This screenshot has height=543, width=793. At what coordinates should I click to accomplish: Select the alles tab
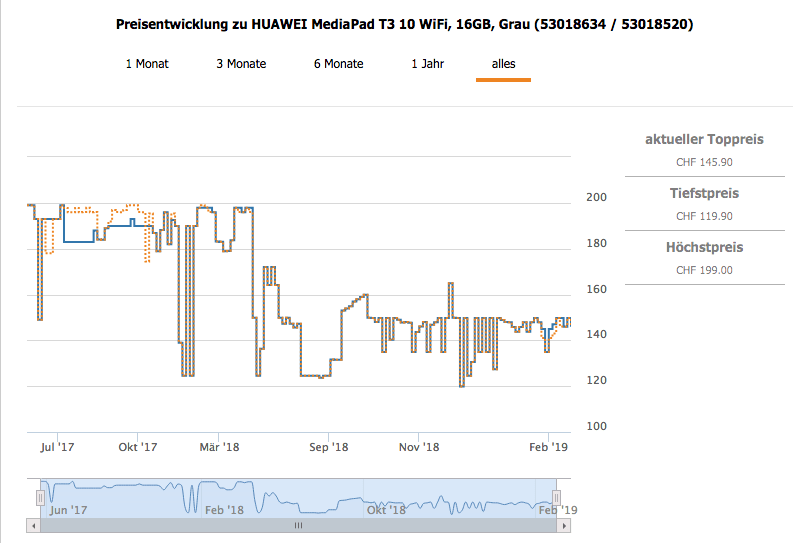coord(503,64)
